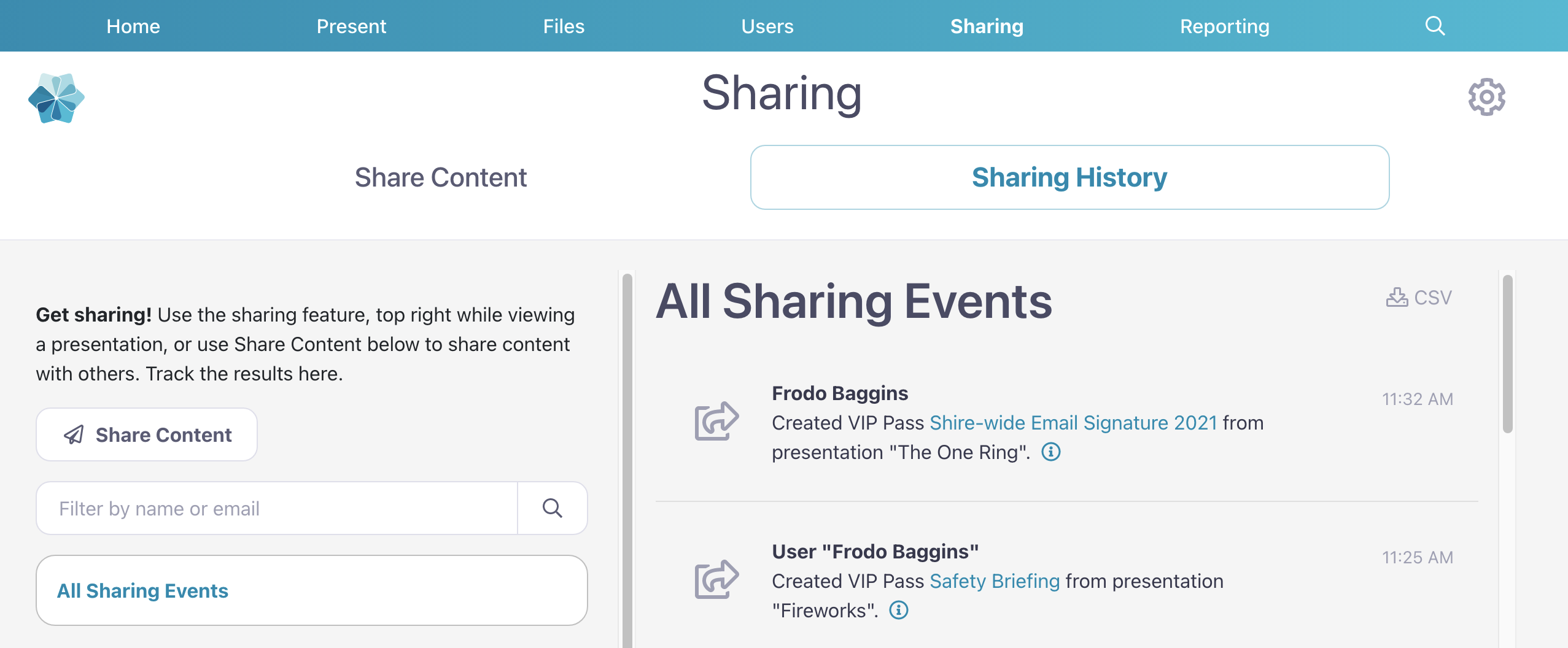Screen dimensions: 1568x648
Task: Open the Reporting page
Action: click(1224, 26)
